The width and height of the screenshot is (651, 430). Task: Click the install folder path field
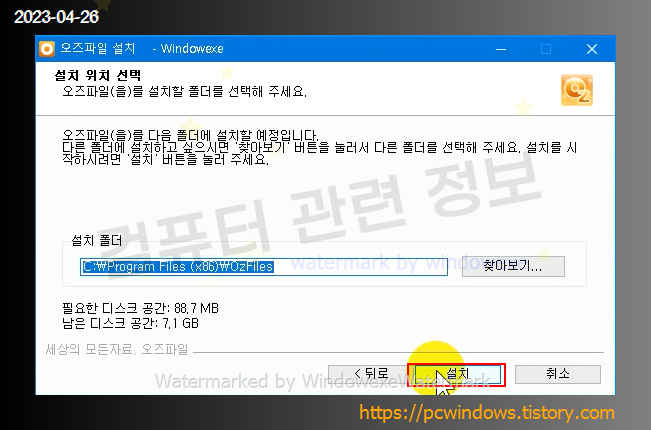[264, 266]
